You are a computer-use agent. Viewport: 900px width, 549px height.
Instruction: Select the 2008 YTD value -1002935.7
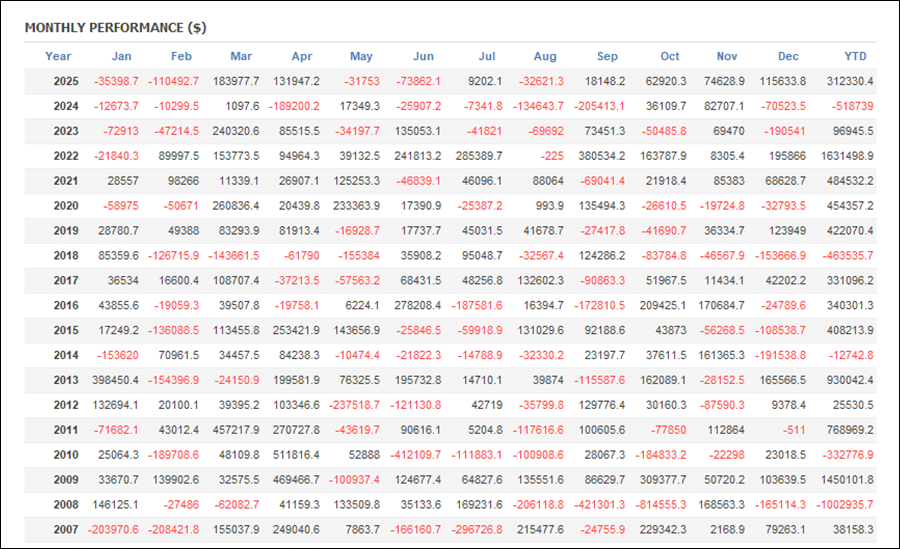841,505
